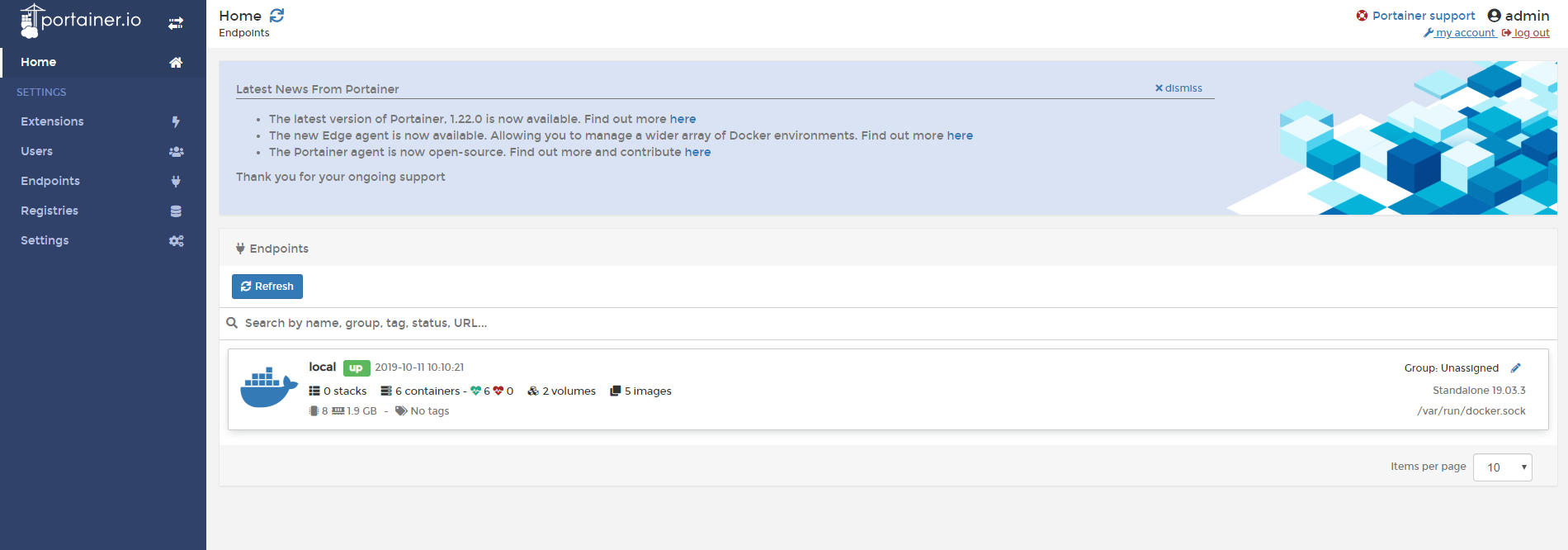Click the Portainer support lifebuoy icon
The height and width of the screenshot is (550, 1568).
[x=1362, y=16]
